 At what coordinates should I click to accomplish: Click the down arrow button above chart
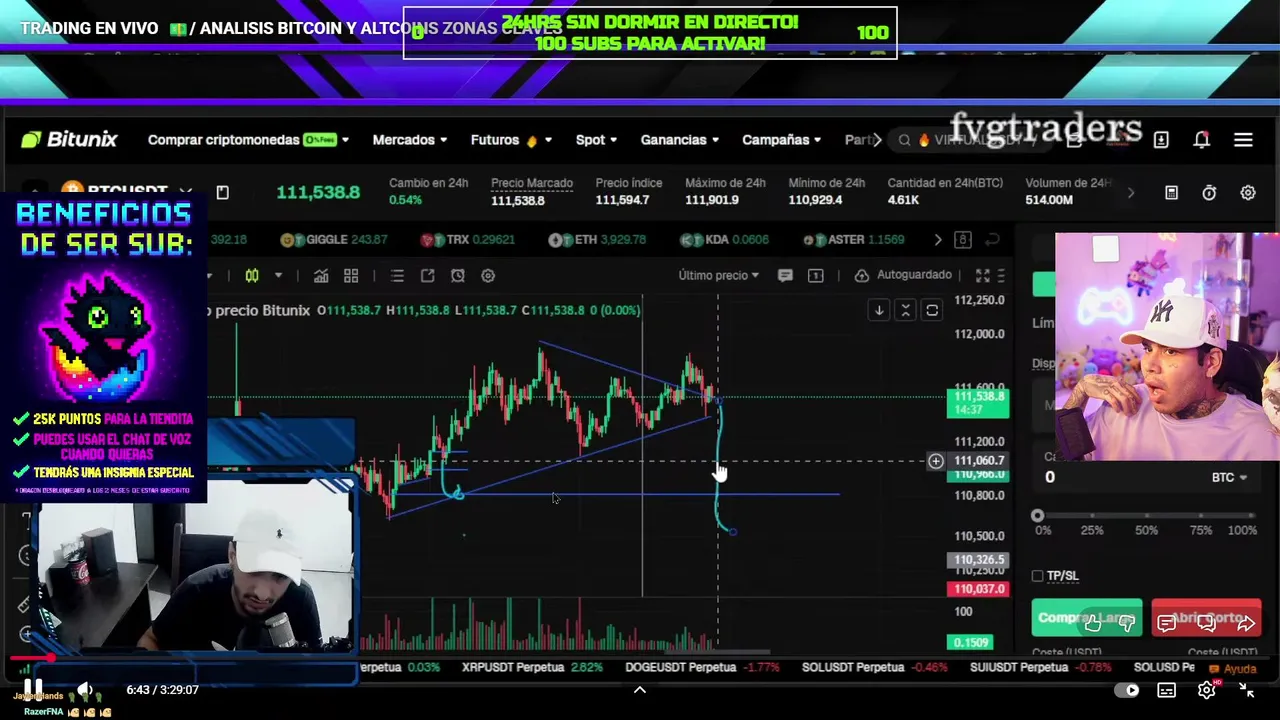(x=879, y=310)
